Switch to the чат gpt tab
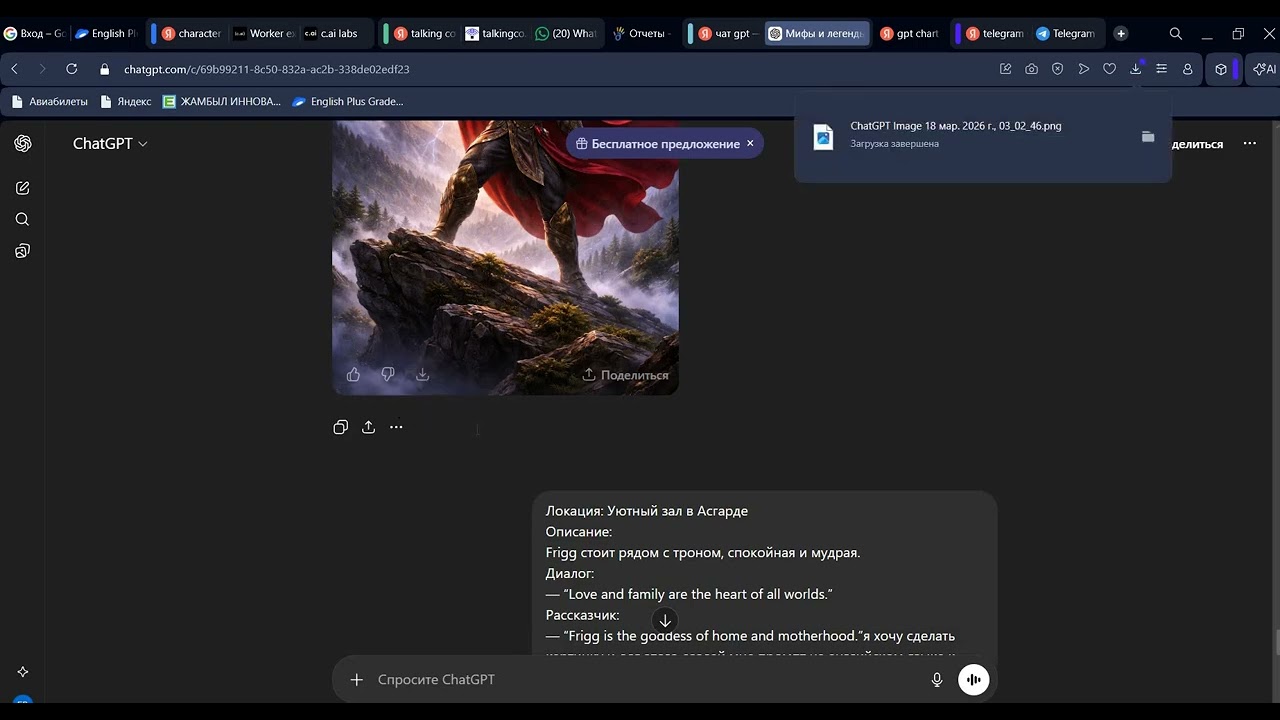Screen dimensions: 1280x720 pos(727,33)
